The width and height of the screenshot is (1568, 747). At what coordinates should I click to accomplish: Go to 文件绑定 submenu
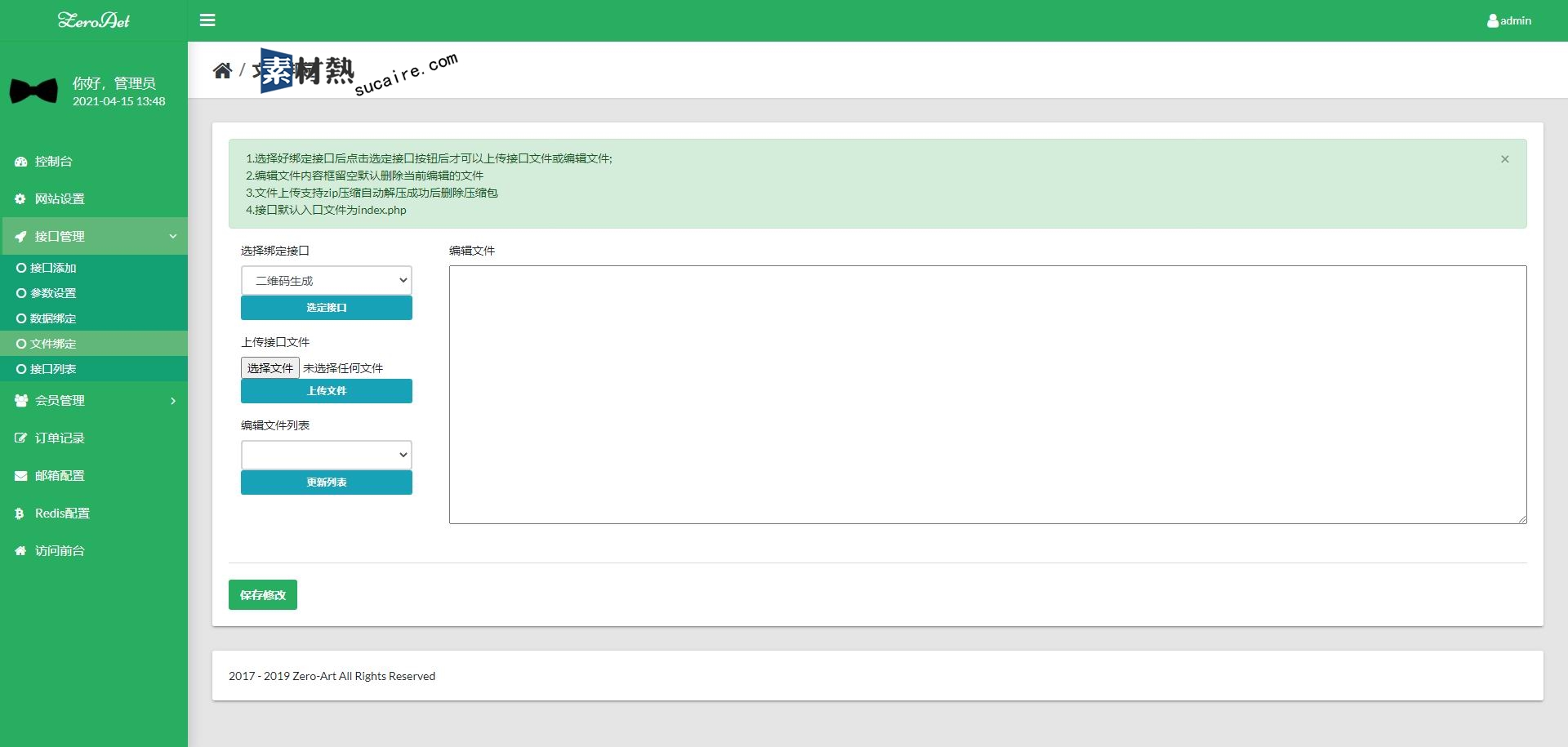[x=94, y=344]
